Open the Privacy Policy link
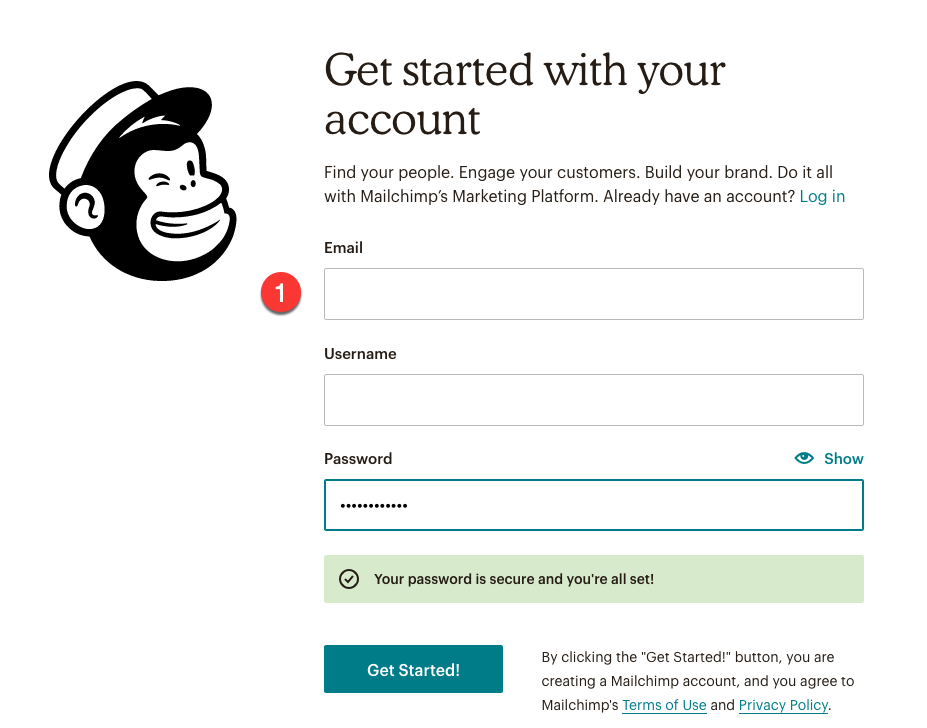 [784, 705]
